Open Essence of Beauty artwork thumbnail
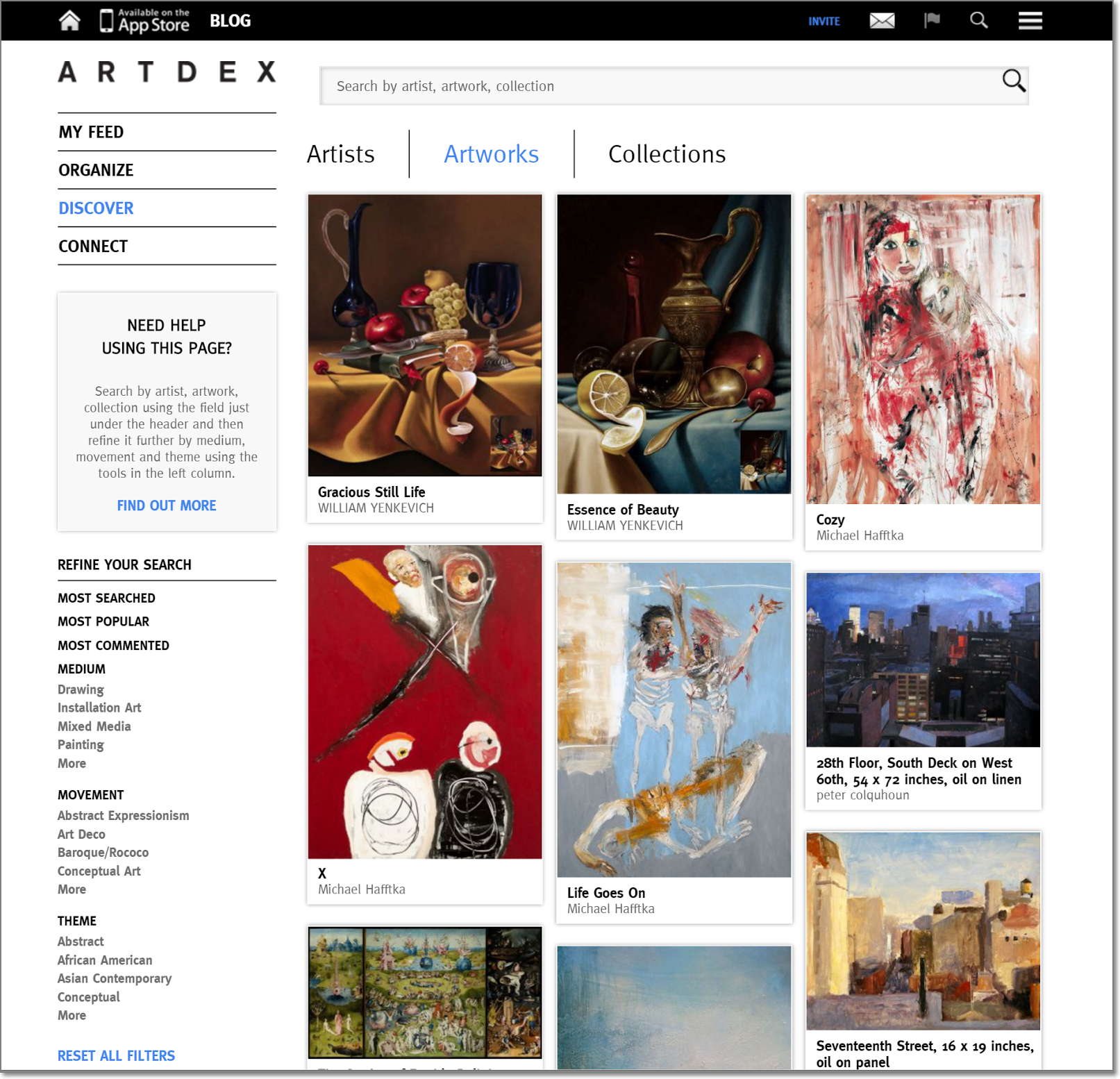 point(674,344)
